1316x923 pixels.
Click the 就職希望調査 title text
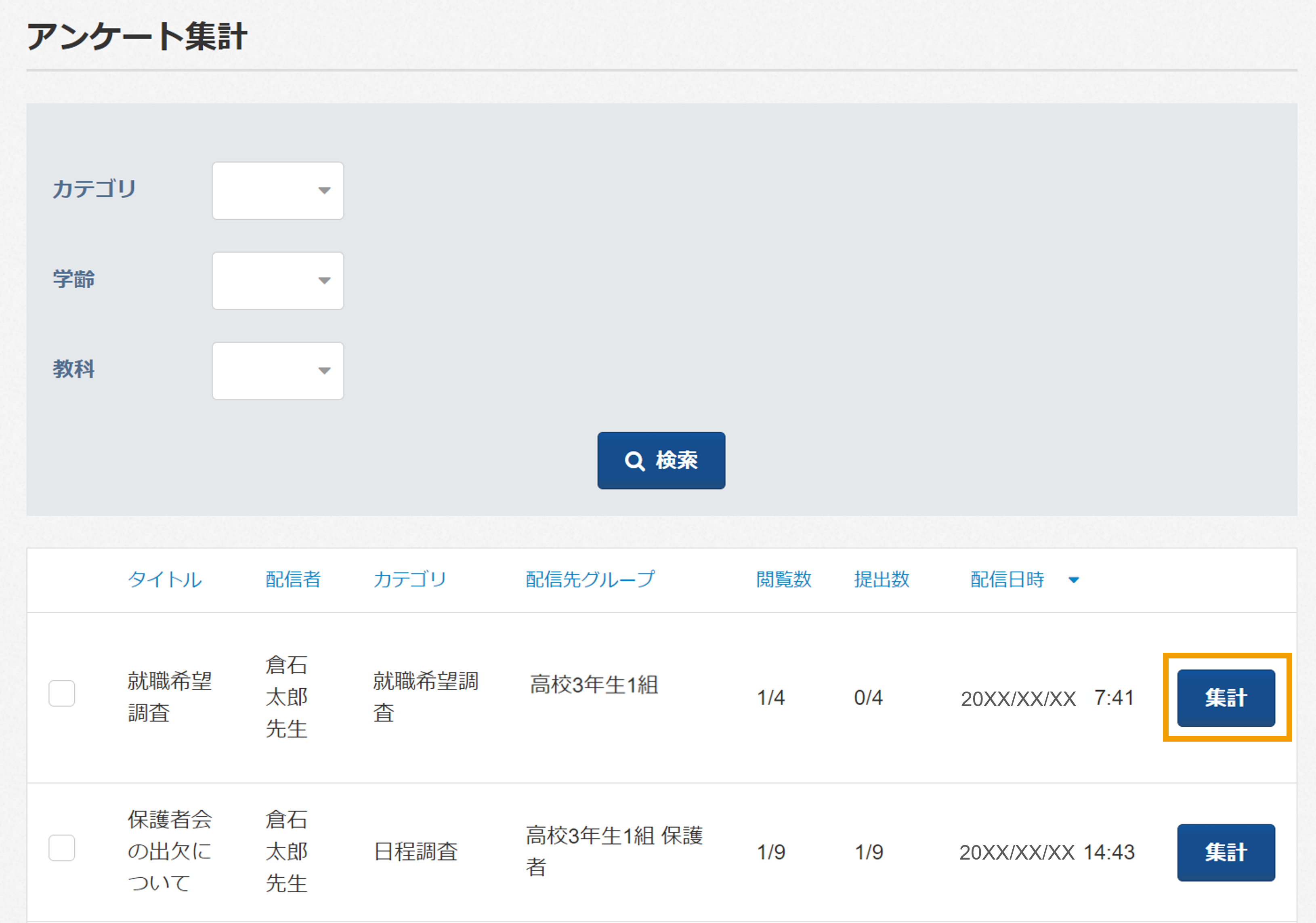170,697
